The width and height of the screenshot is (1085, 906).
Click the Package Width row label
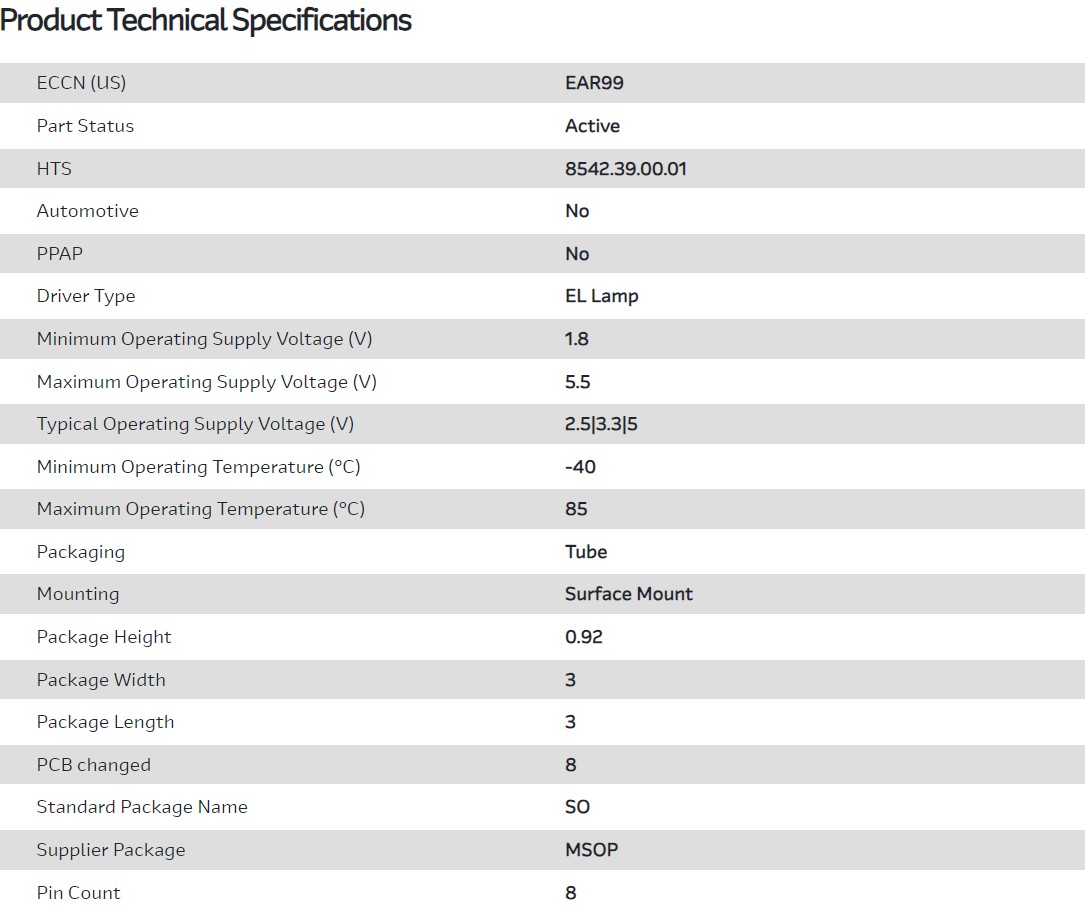pos(101,680)
